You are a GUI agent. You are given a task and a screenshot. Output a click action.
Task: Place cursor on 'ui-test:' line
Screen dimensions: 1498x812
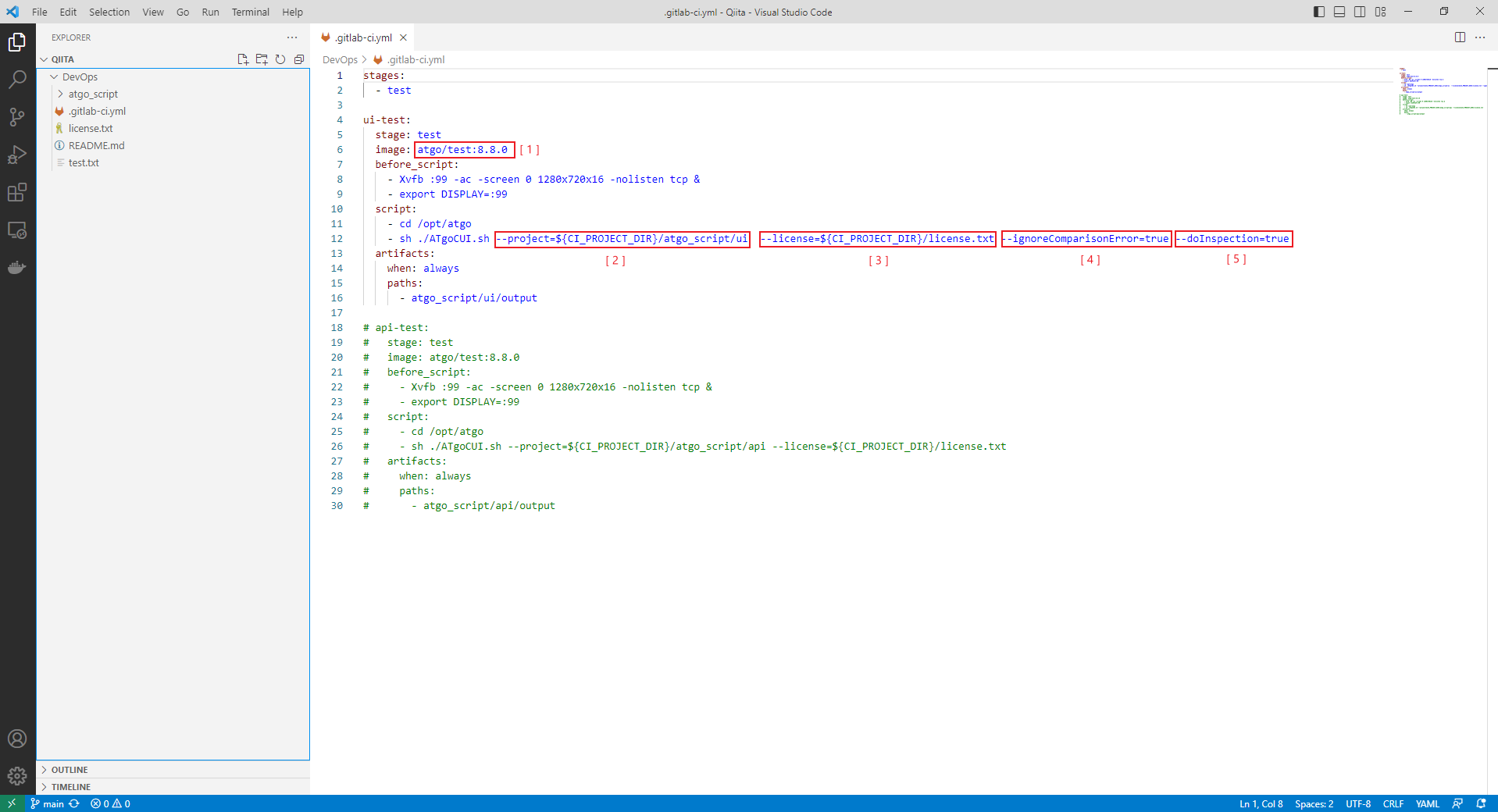click(387, 120)
